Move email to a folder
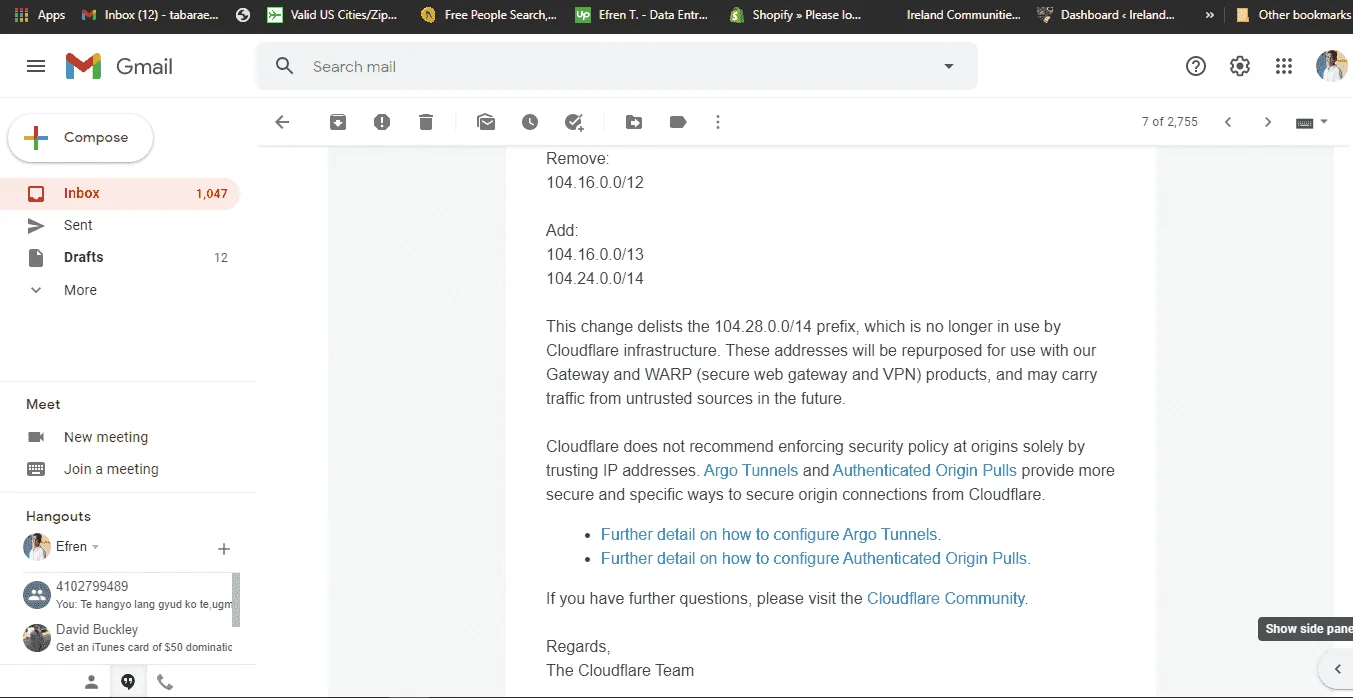This screenshot has width=1353, height=698. click(634, 122)
